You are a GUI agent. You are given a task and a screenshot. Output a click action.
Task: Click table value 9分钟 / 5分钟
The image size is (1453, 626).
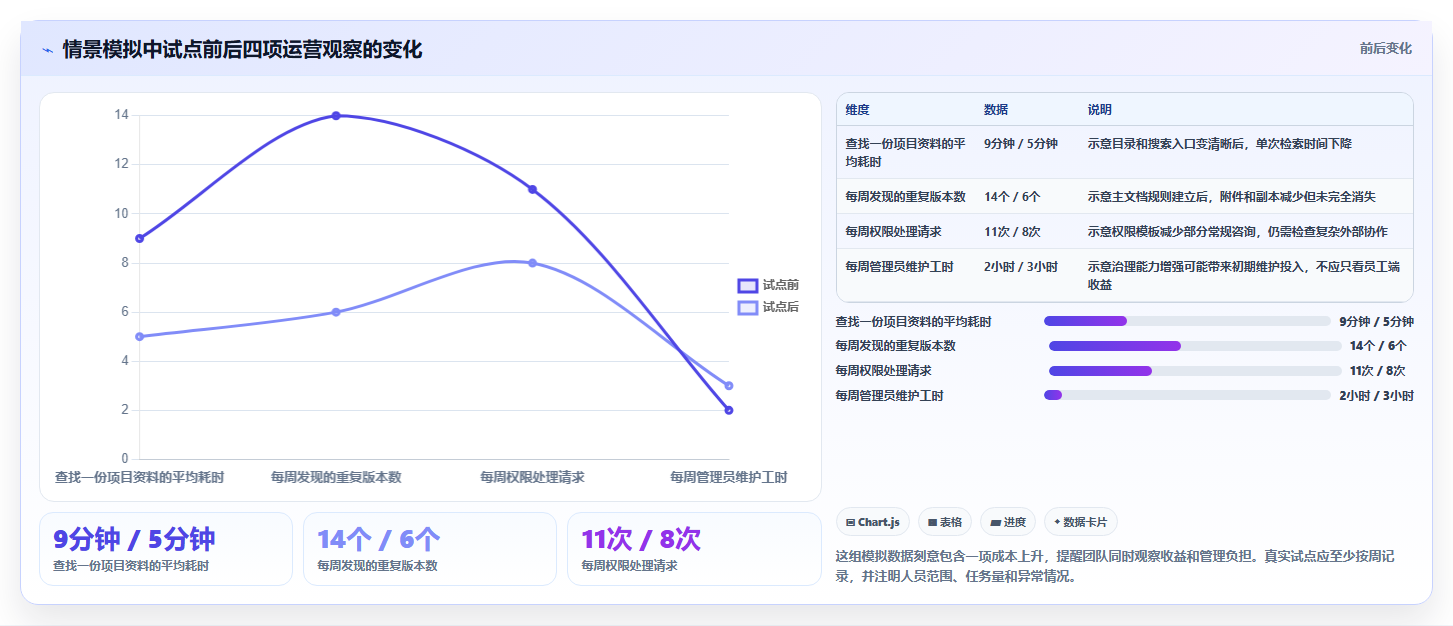1021,144
